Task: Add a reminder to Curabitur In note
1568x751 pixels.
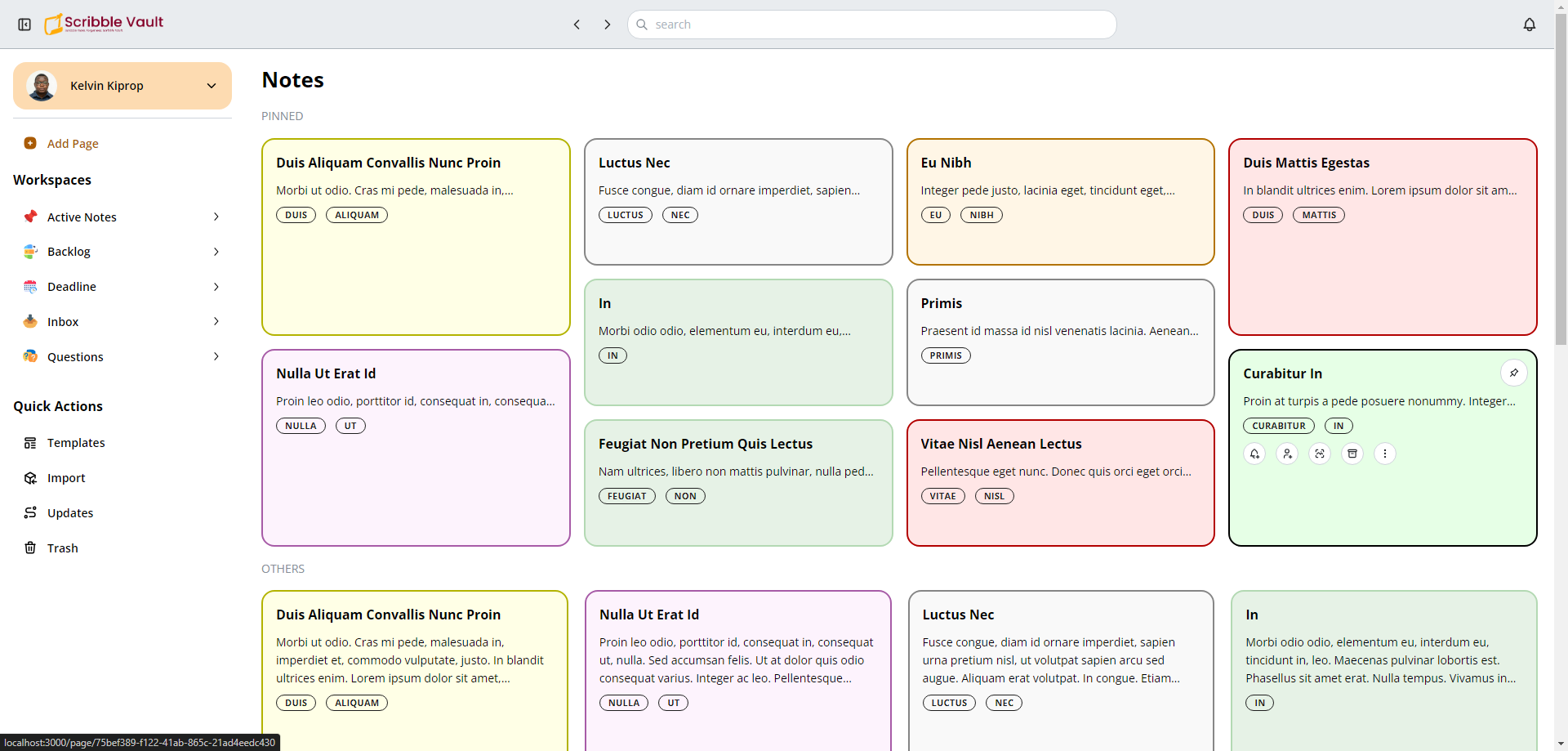Action: pyautogui.click(x=1254, y=454)
